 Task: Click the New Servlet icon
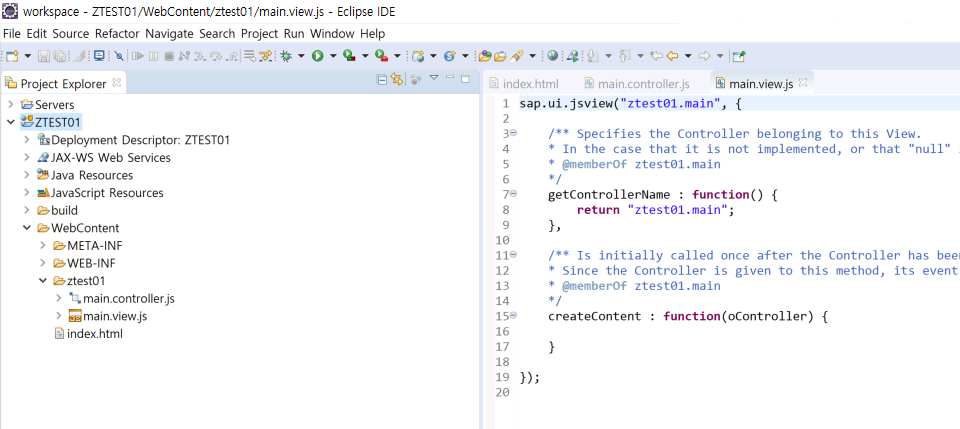pyautogui.click(x=450, y=56)
